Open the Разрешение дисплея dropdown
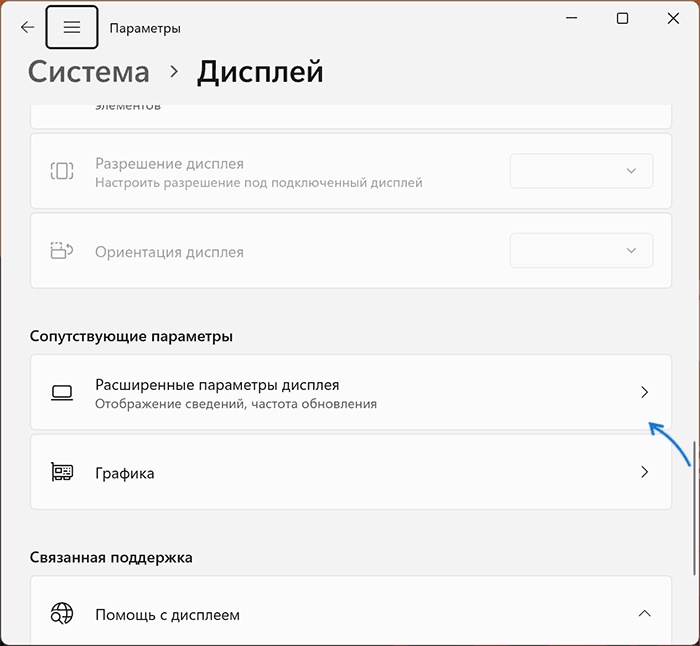 tap(581, 171)
